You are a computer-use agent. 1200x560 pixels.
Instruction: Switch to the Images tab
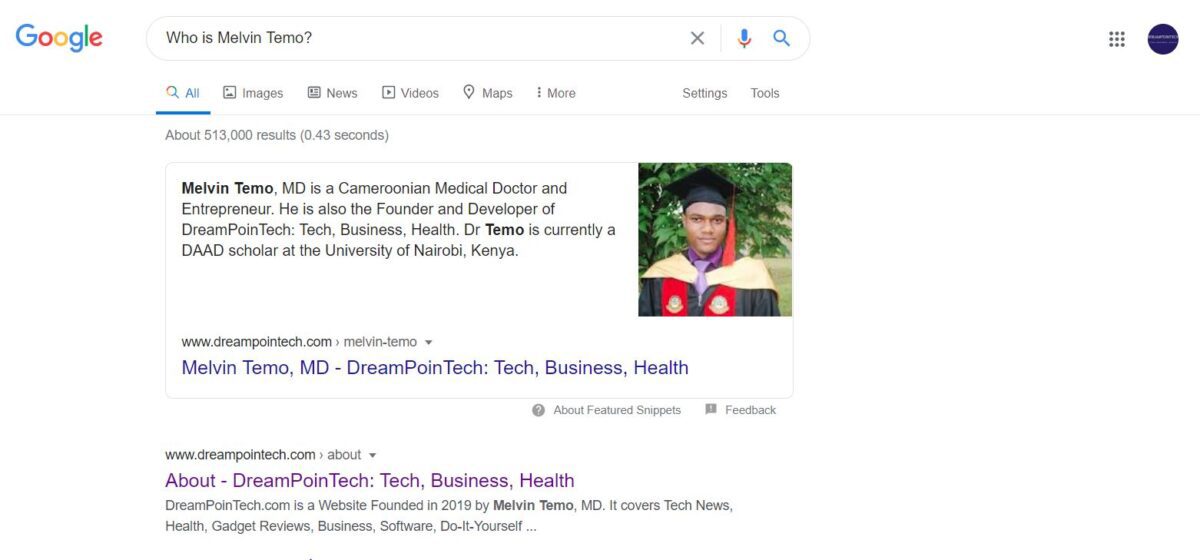pos(253,93)
